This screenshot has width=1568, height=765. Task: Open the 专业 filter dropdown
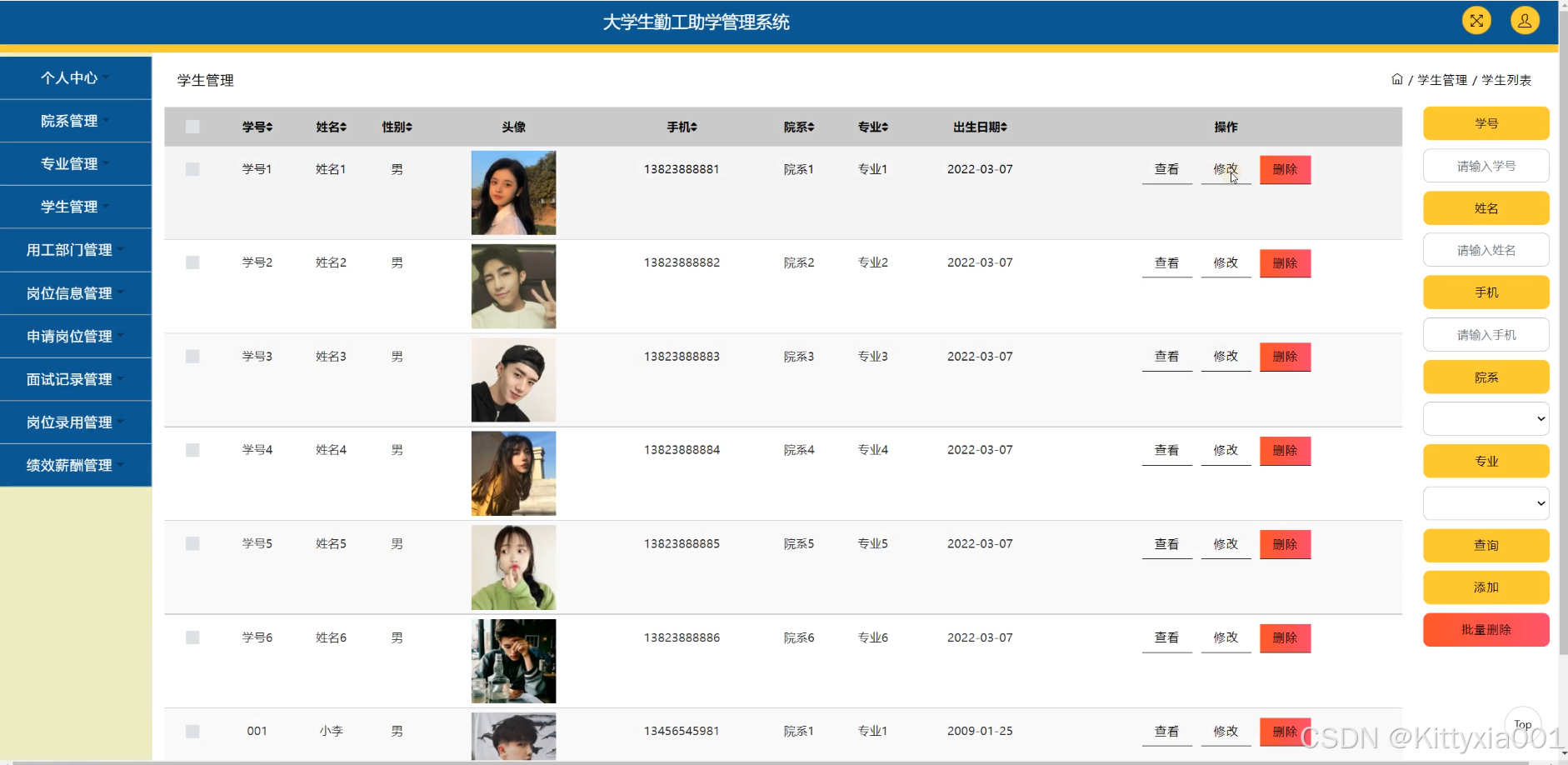[x=1486, y=502]
